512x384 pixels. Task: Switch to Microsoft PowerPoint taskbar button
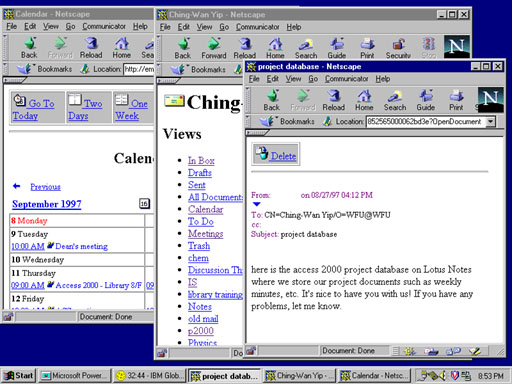click(75, 376)
